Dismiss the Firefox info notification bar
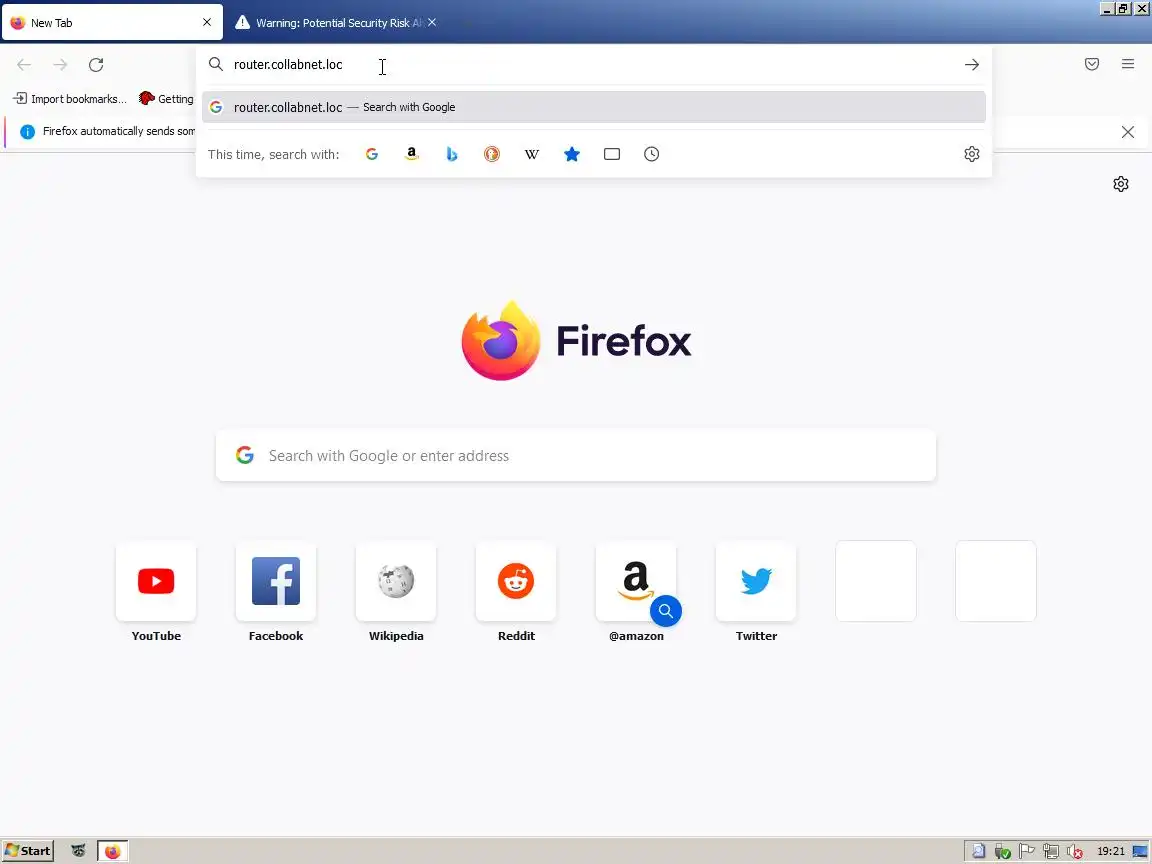The width and height of the screenshot is (1152, 864). tap(1128, 132)
